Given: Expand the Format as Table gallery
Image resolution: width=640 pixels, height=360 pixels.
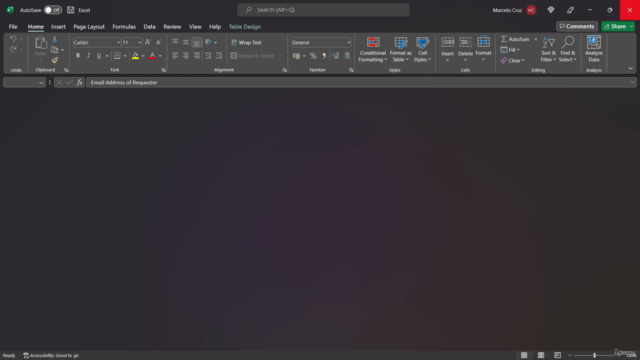Looking at the screenshot, I should click(400, 49).
